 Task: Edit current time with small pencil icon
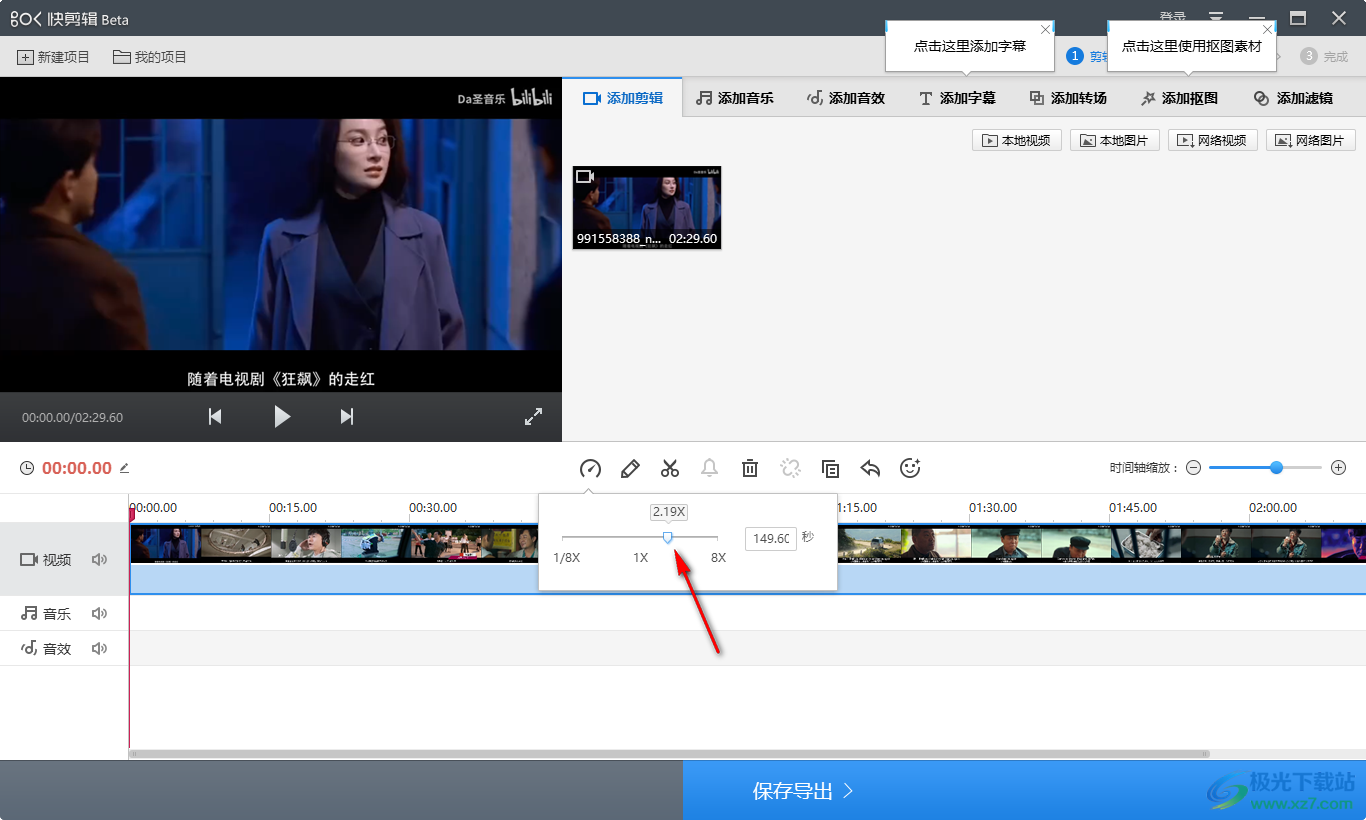click(124, 468)
